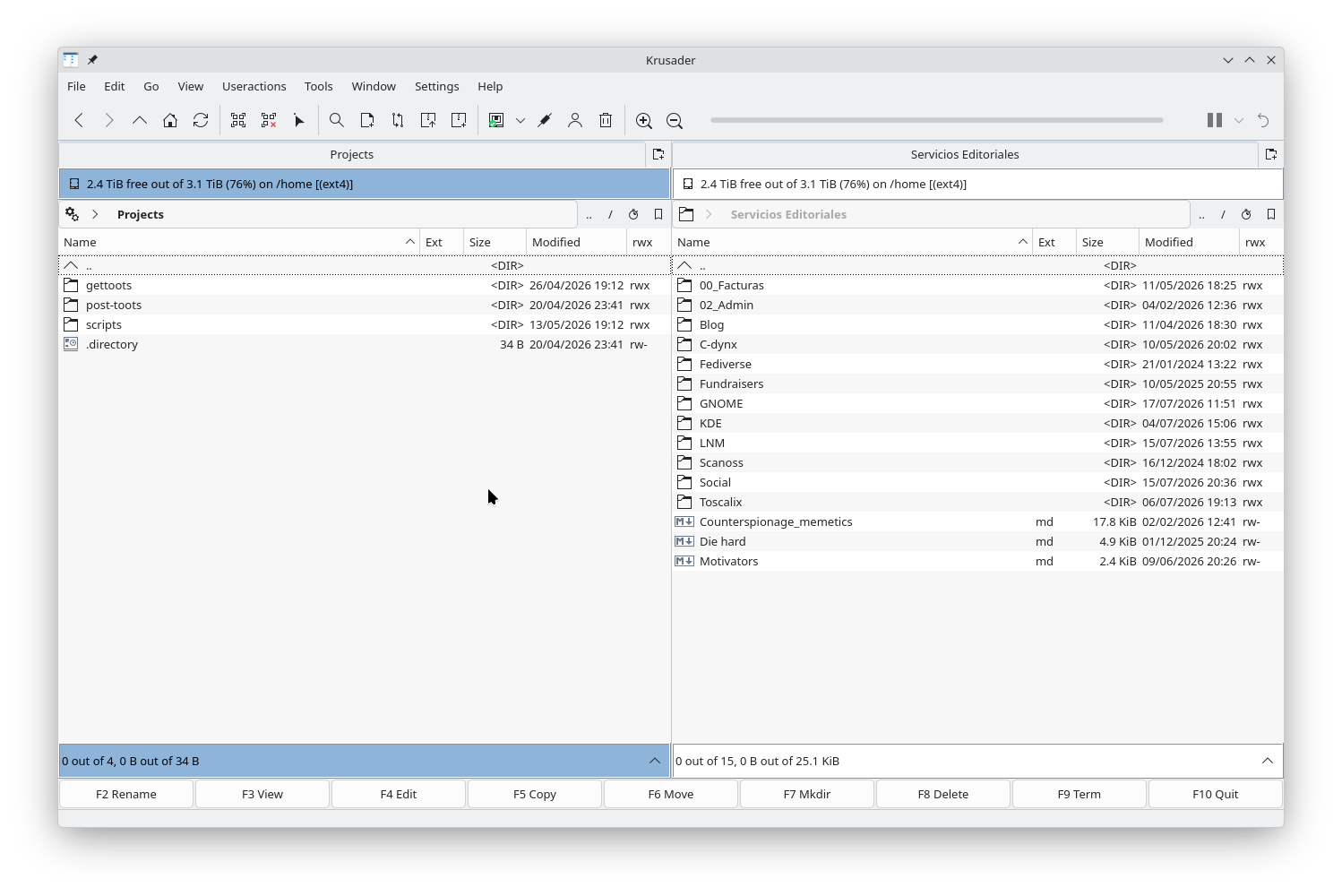Click the F5 Copy button
Screen dimensions: 1342x896
tap(535, 794)
